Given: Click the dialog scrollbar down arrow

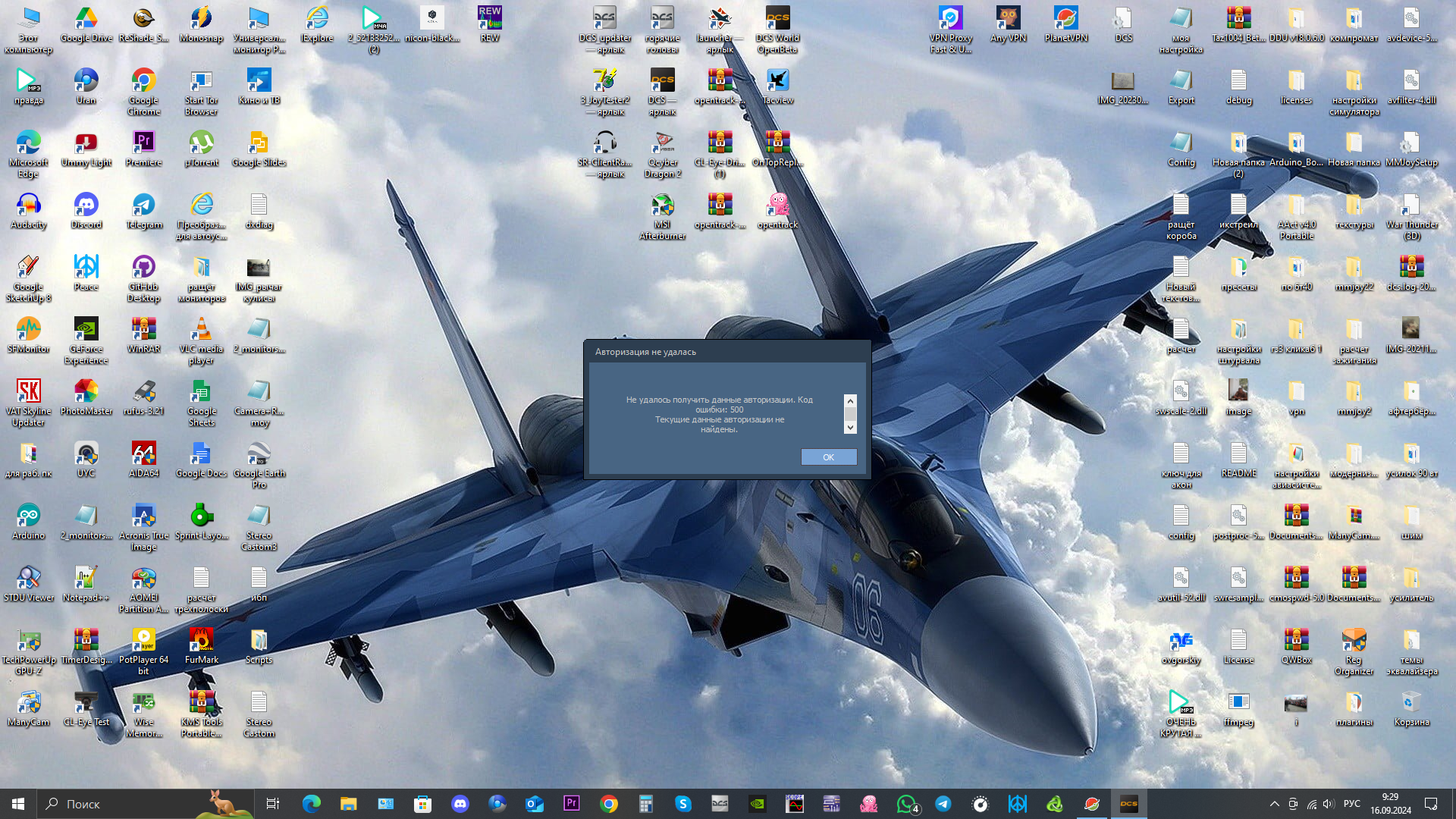Looking at the screenshot, I should pyautogui.click(x=850, y=428).
